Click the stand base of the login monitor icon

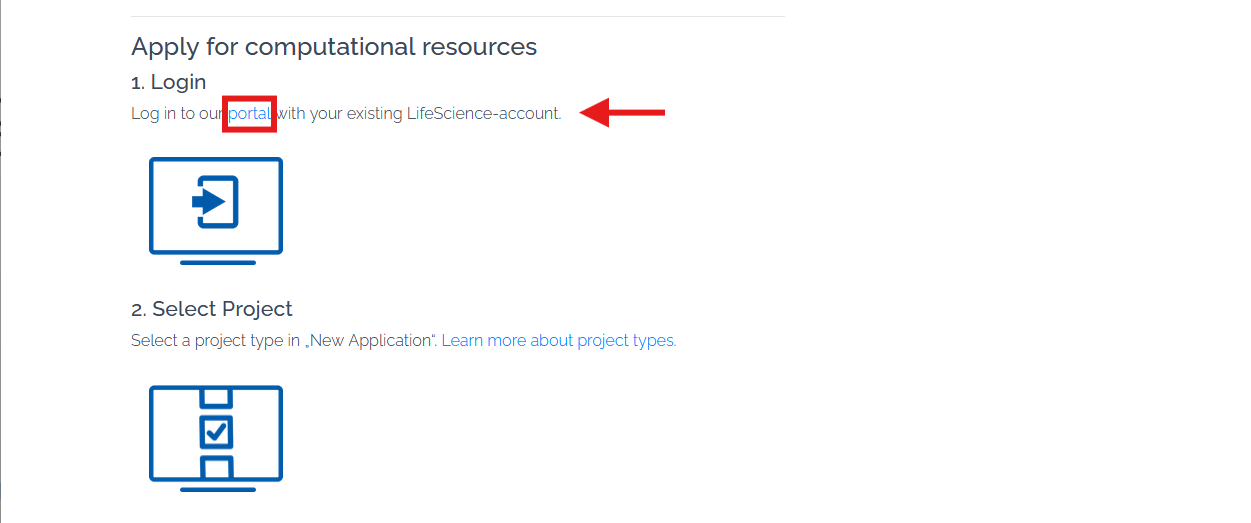click(x=217, y=262)
